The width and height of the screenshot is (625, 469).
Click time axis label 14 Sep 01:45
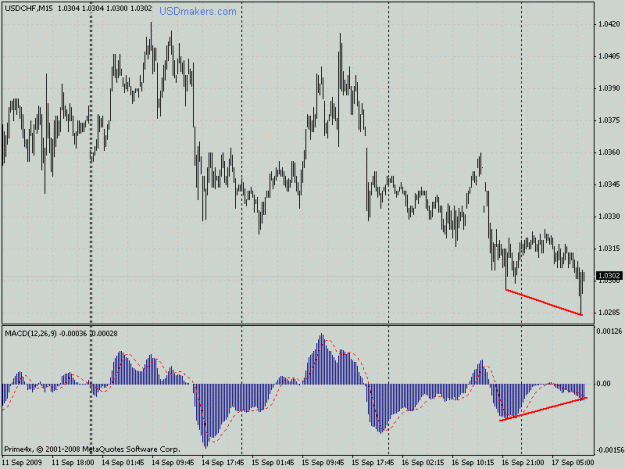123,463
